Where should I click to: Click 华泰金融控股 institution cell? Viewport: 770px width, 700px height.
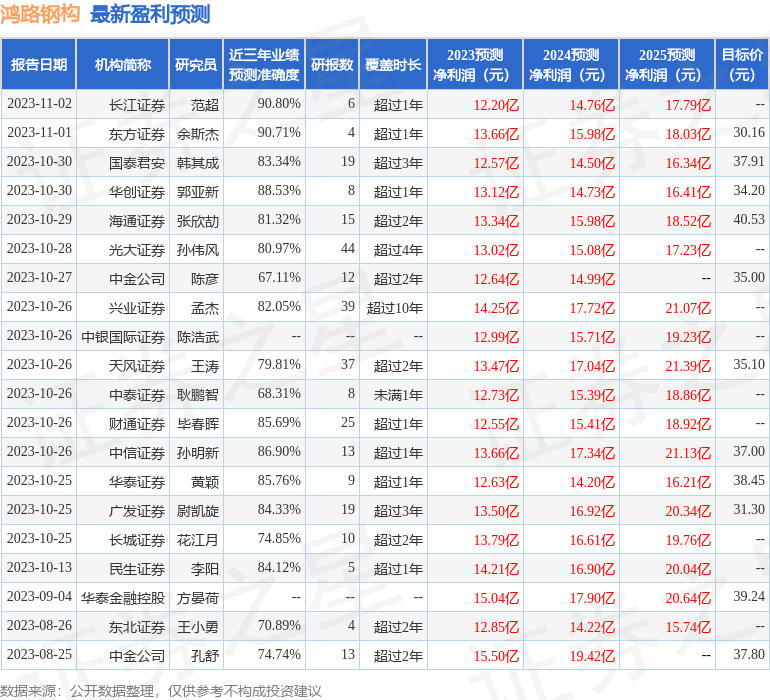[123, 598]
